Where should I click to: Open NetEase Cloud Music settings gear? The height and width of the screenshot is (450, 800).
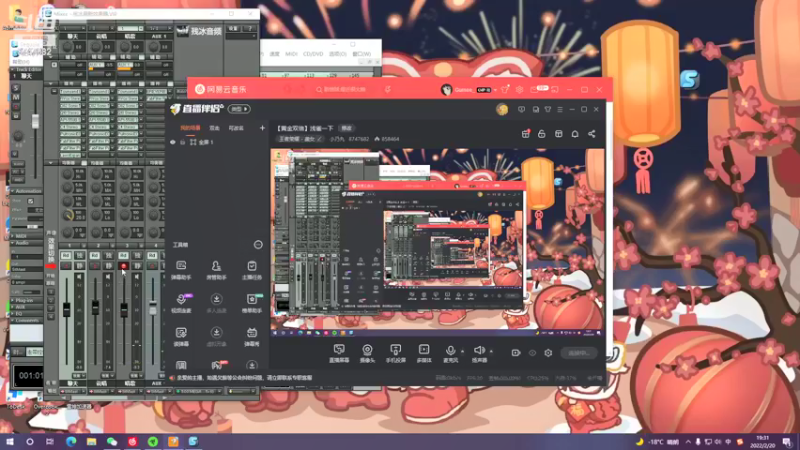(519, 89)
